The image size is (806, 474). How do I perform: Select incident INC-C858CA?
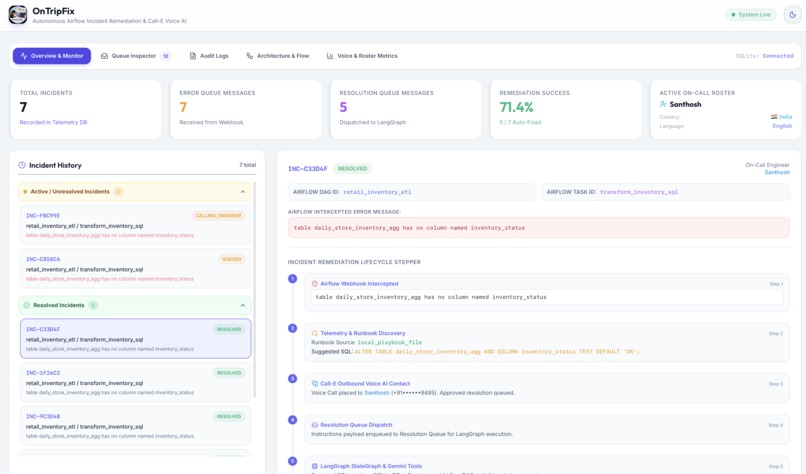[136, 269]
